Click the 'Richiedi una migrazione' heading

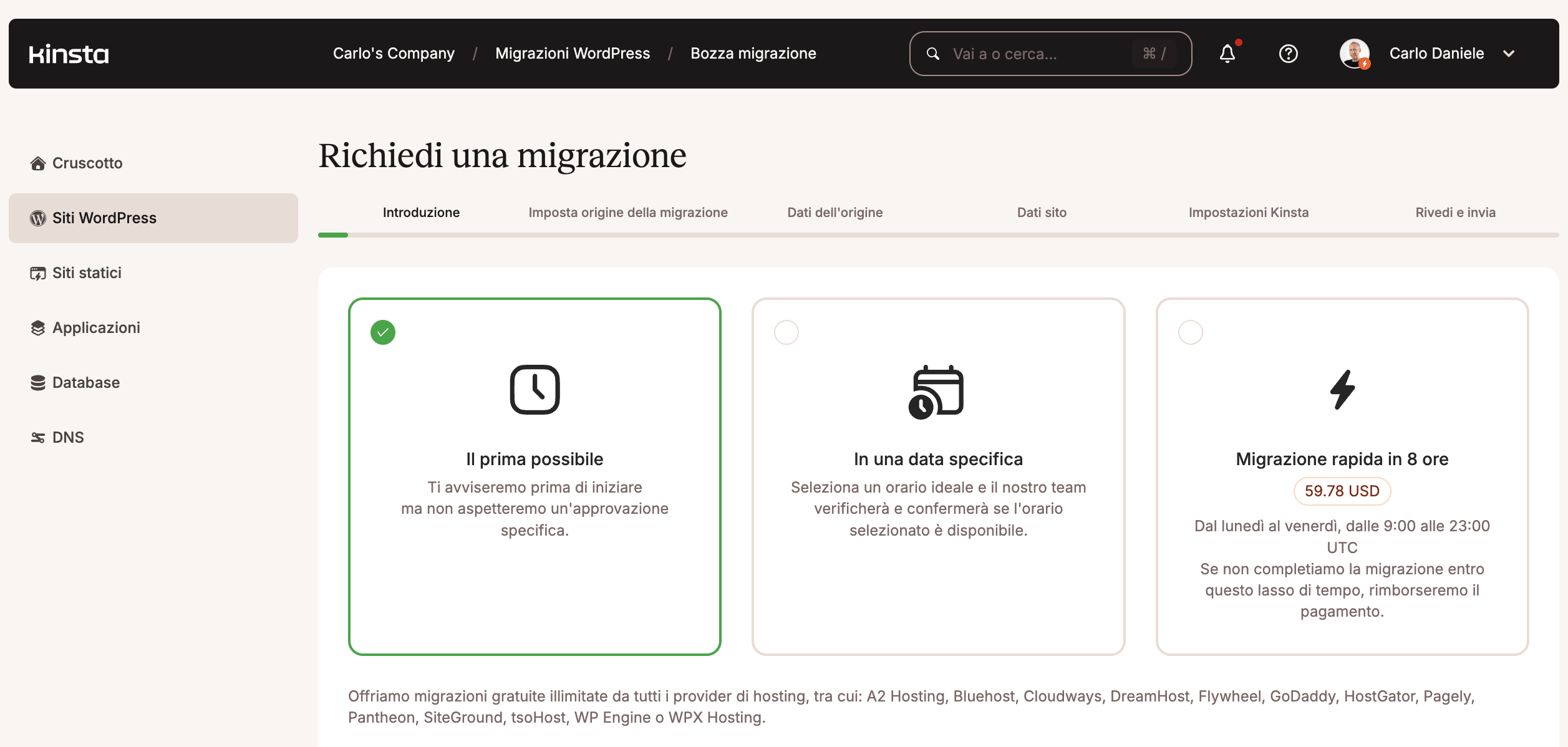503,155
